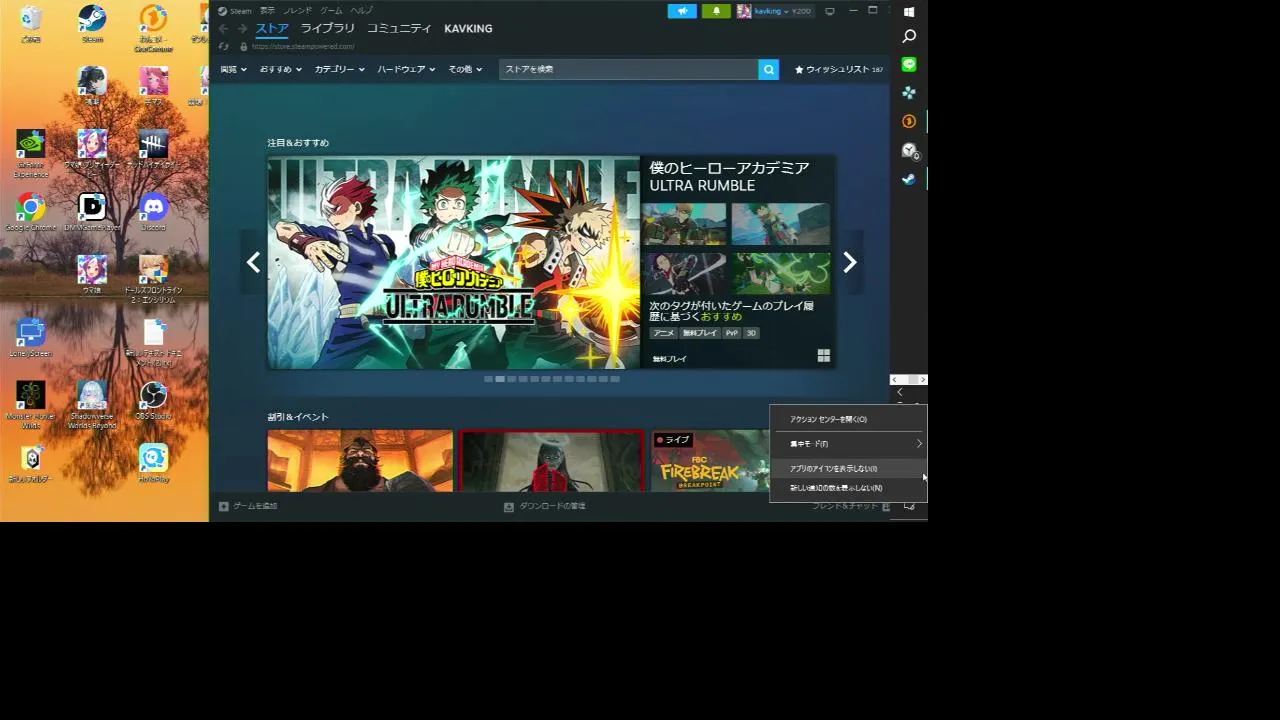Open the Recycle Bin desktop icon
The image size is (1280, 720).
tap(31, 24)
